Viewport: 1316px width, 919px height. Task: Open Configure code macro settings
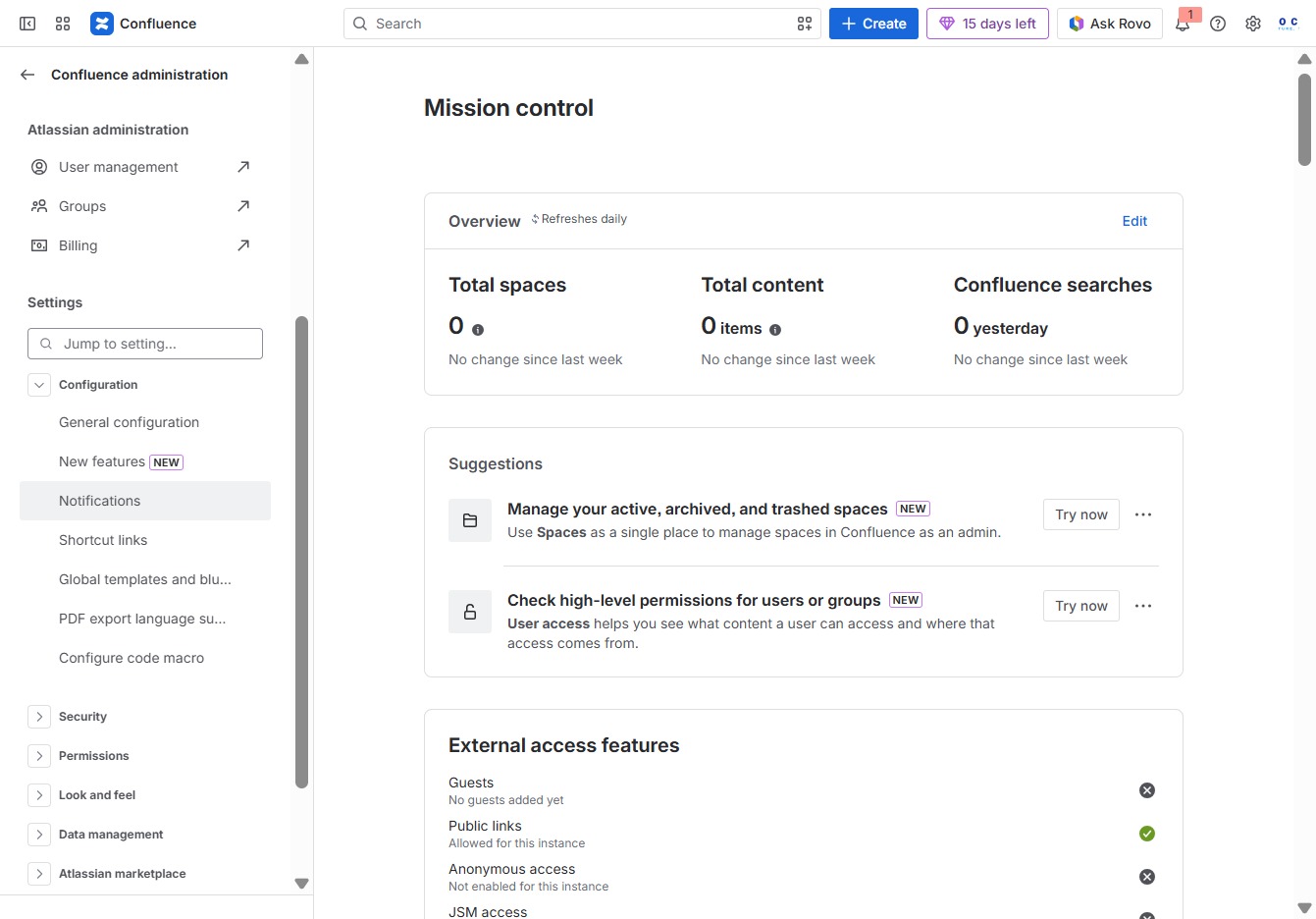[x=145, y=658]
